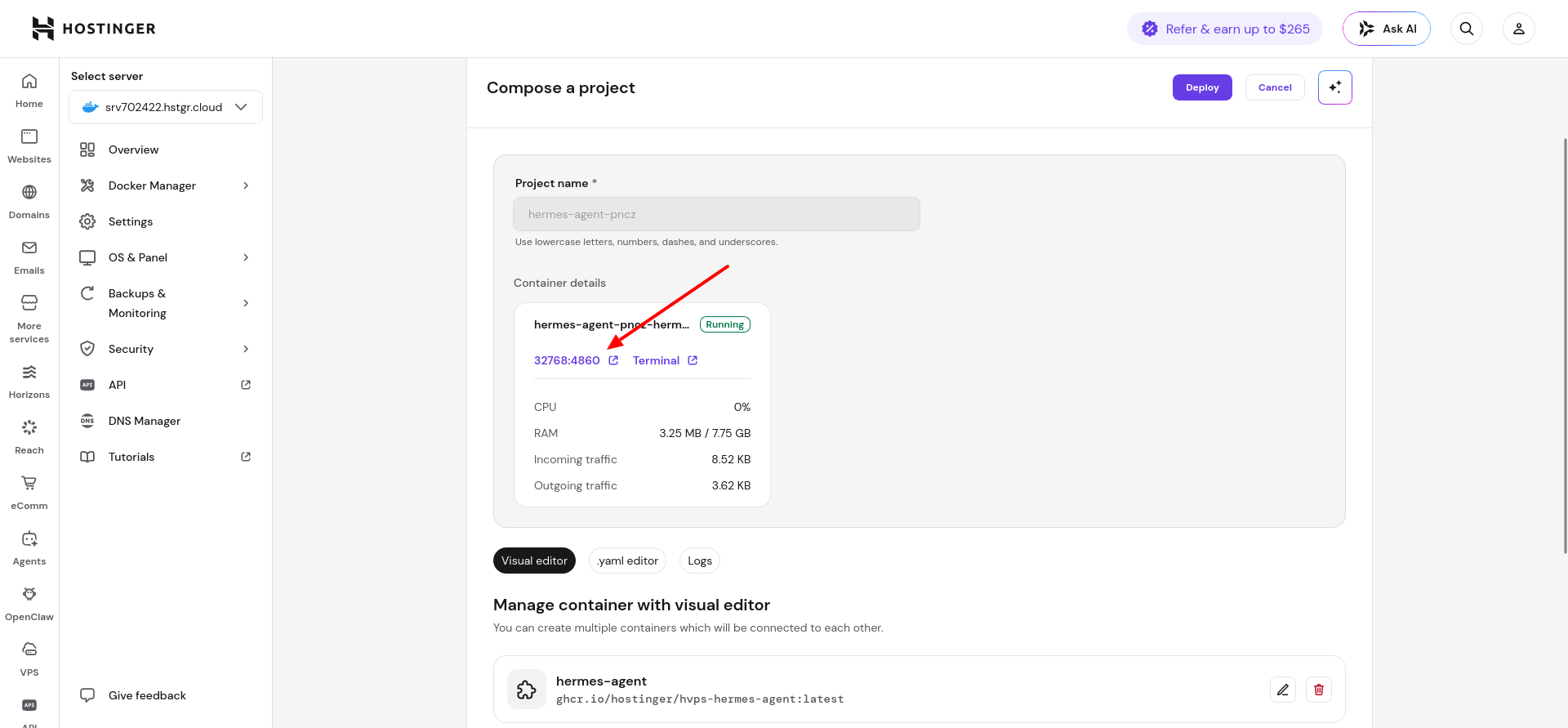Click Ask AI button in header
Image resolution: width=1568 pixels, height=728 pixels.
[1387, 29]
